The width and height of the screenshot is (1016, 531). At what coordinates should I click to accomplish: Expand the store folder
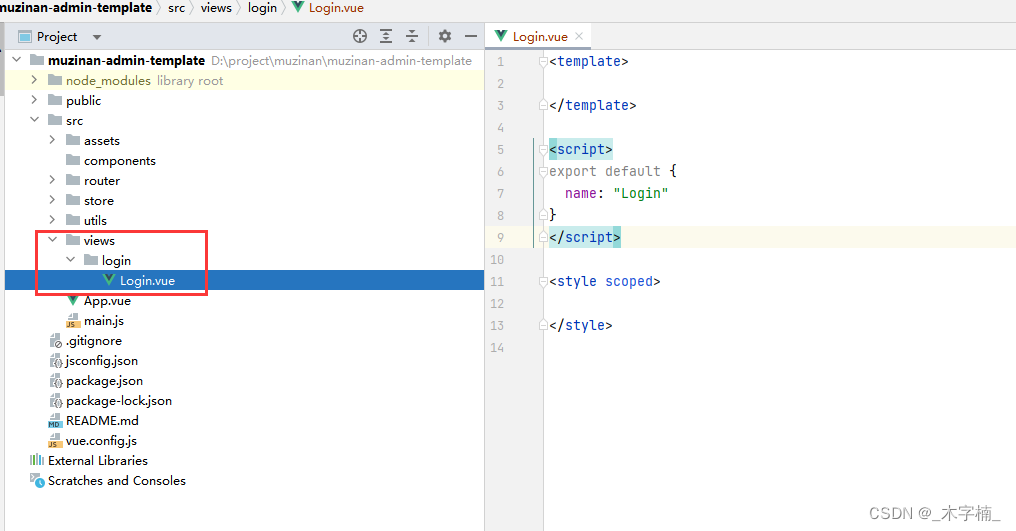click(x=52, y=200)
